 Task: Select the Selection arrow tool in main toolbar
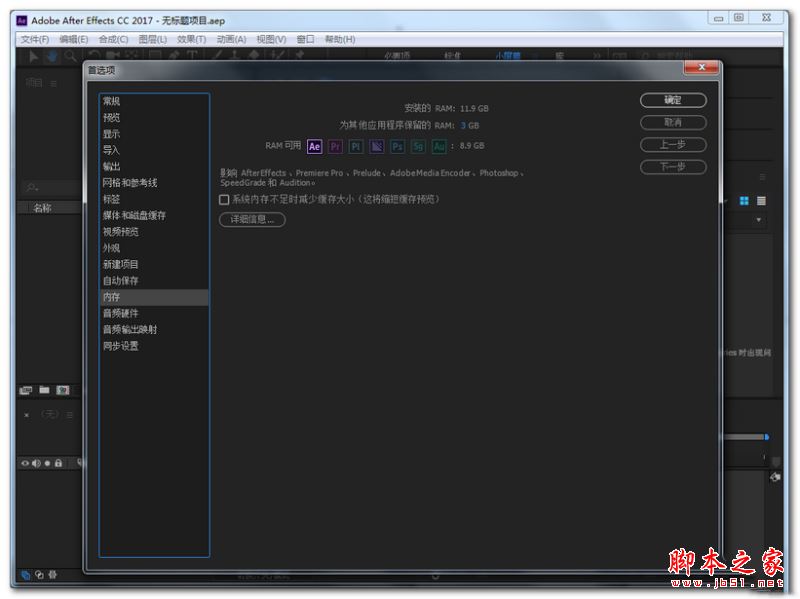[34, 56]
